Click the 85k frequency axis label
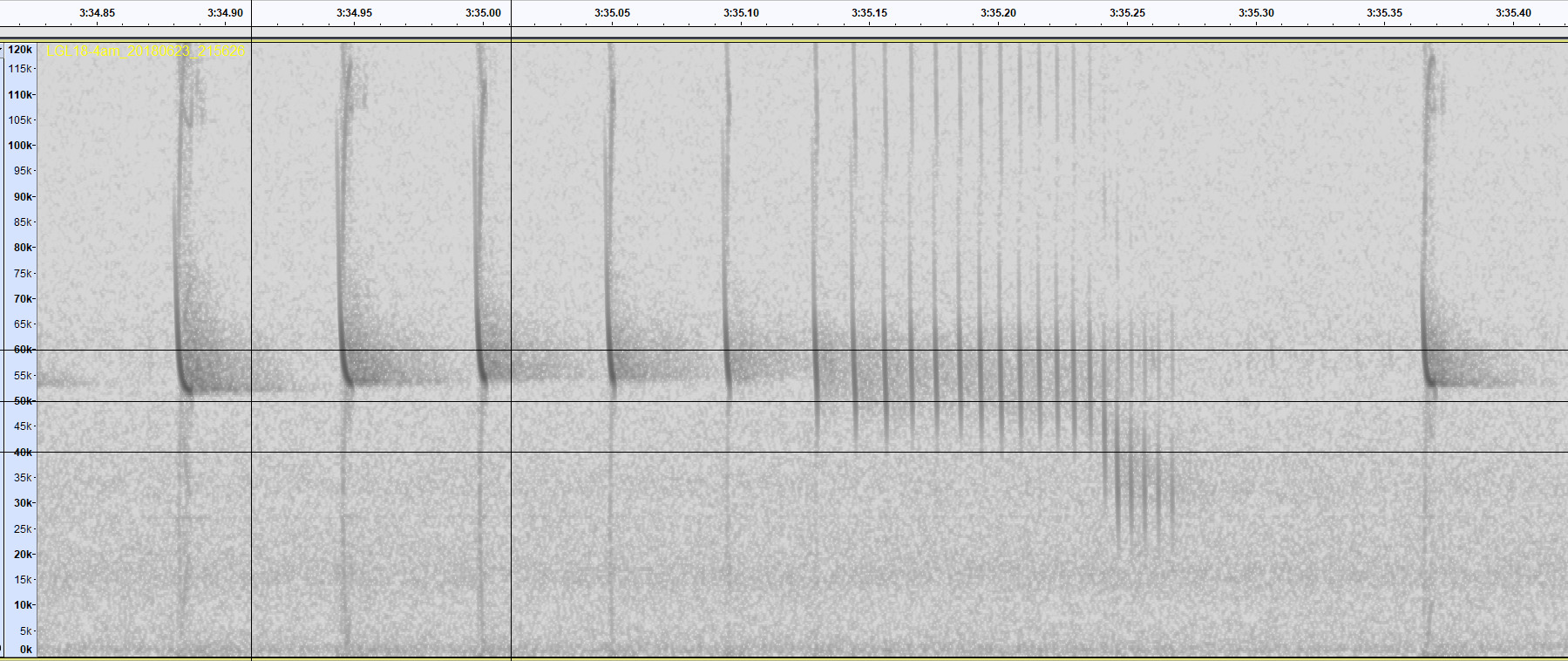1568x661 pixels. (23, 222)
